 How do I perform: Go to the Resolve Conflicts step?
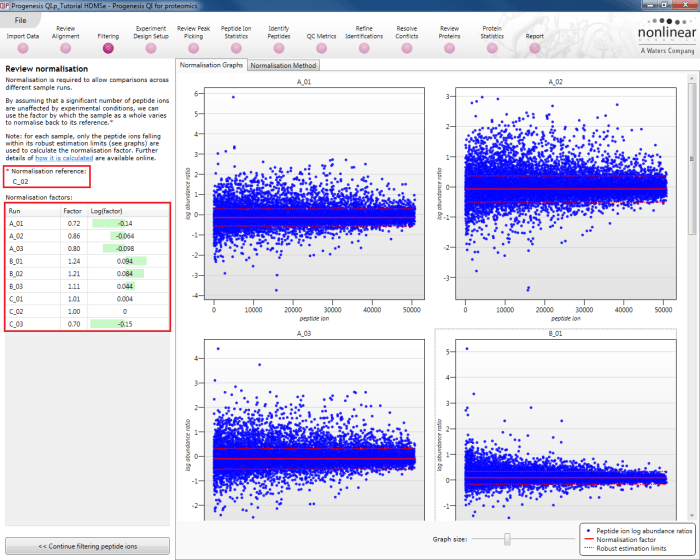coord(407,39)
